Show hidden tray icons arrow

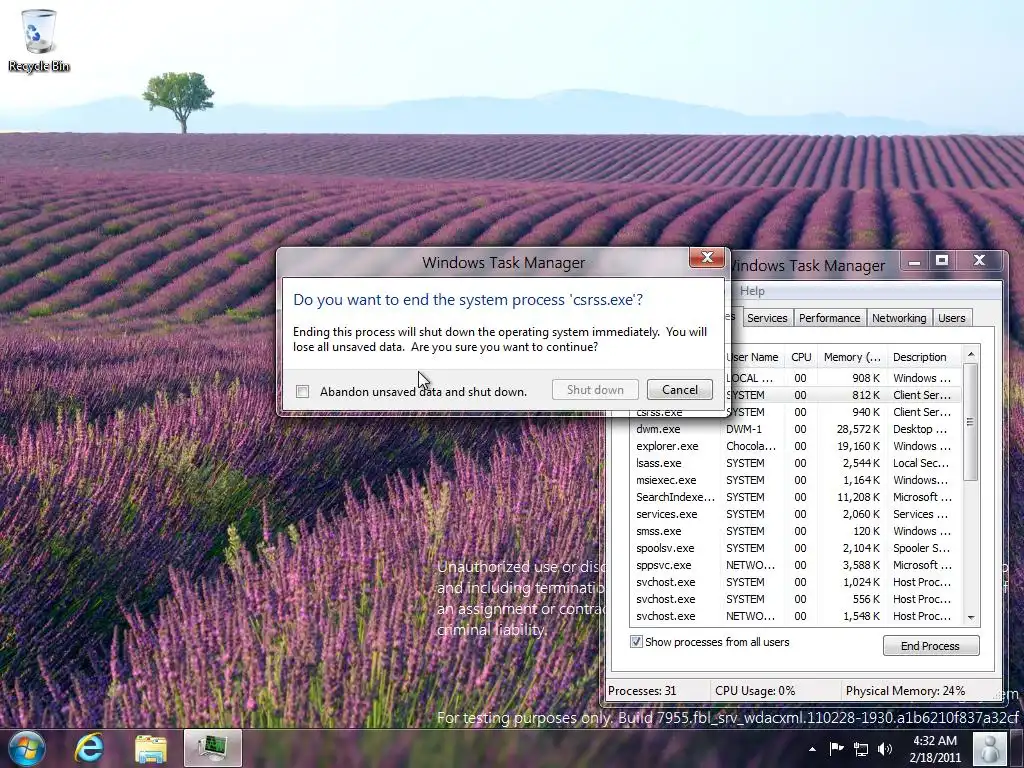812,749
